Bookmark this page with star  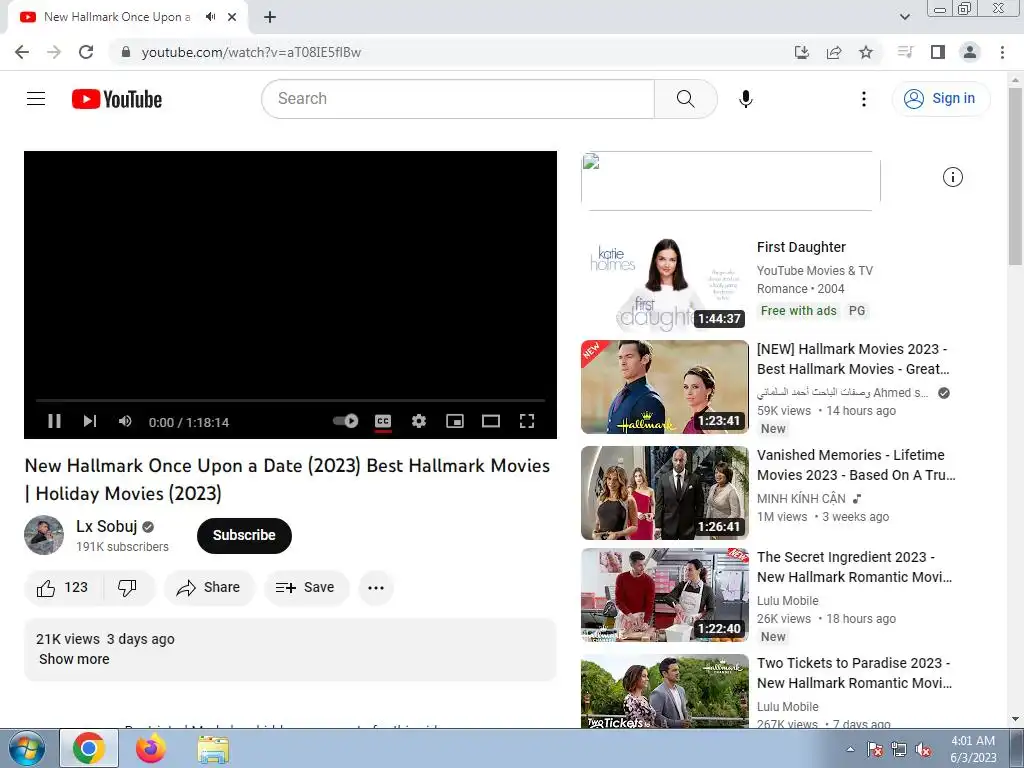pos(866,52)
